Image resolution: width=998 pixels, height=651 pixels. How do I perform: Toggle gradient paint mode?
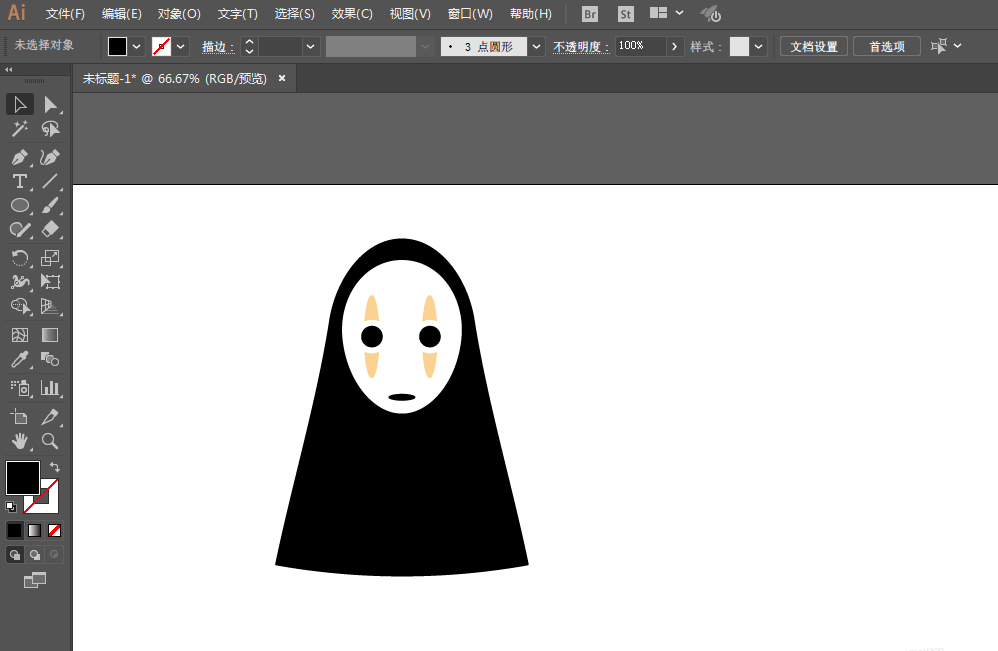[35, 530]
